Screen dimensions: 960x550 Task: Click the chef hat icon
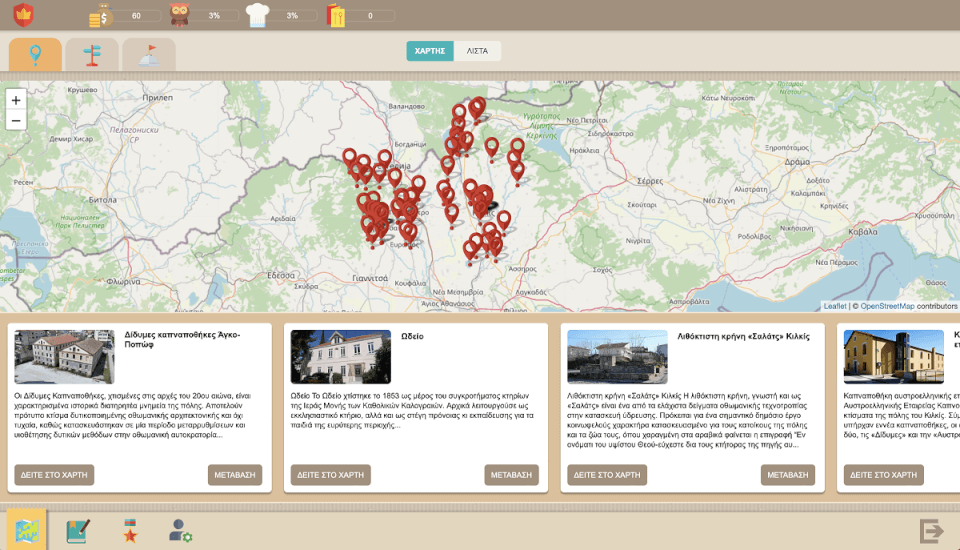[x=258, y=15]
